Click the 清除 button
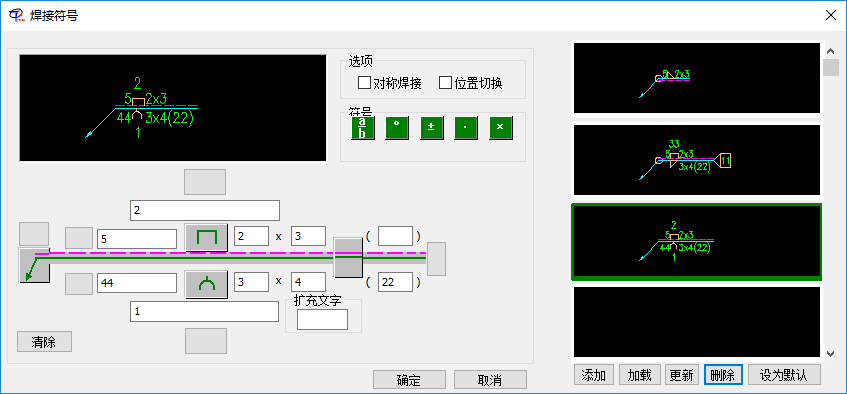Viewport: 847px width, 394px height. [x=44, y=342]
